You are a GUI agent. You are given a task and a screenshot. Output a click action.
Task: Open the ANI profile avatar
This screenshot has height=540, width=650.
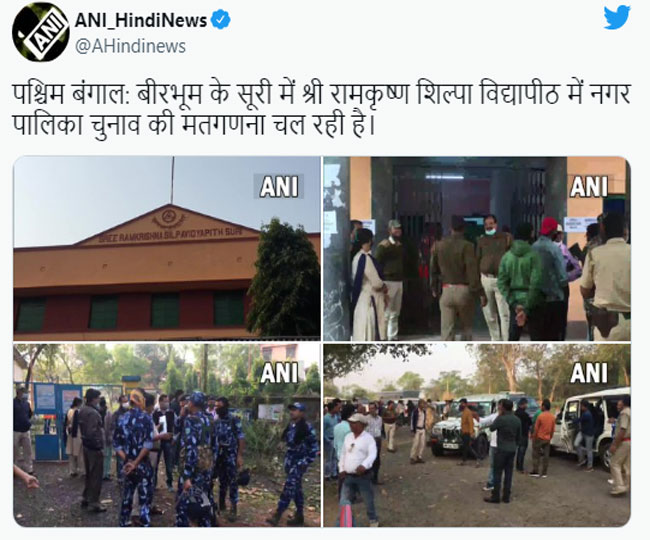pyautogui.click(x=40, y=33)
